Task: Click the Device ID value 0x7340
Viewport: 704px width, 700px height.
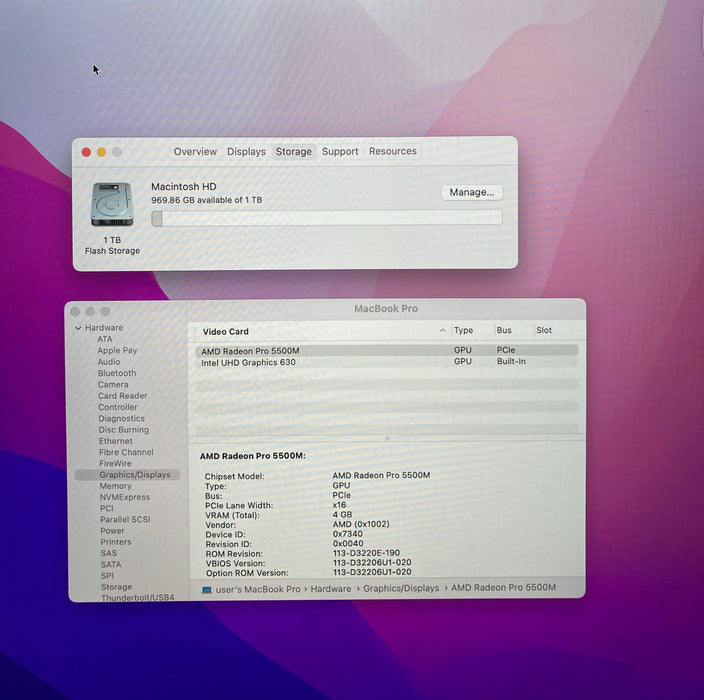Action: pos(348,533)
